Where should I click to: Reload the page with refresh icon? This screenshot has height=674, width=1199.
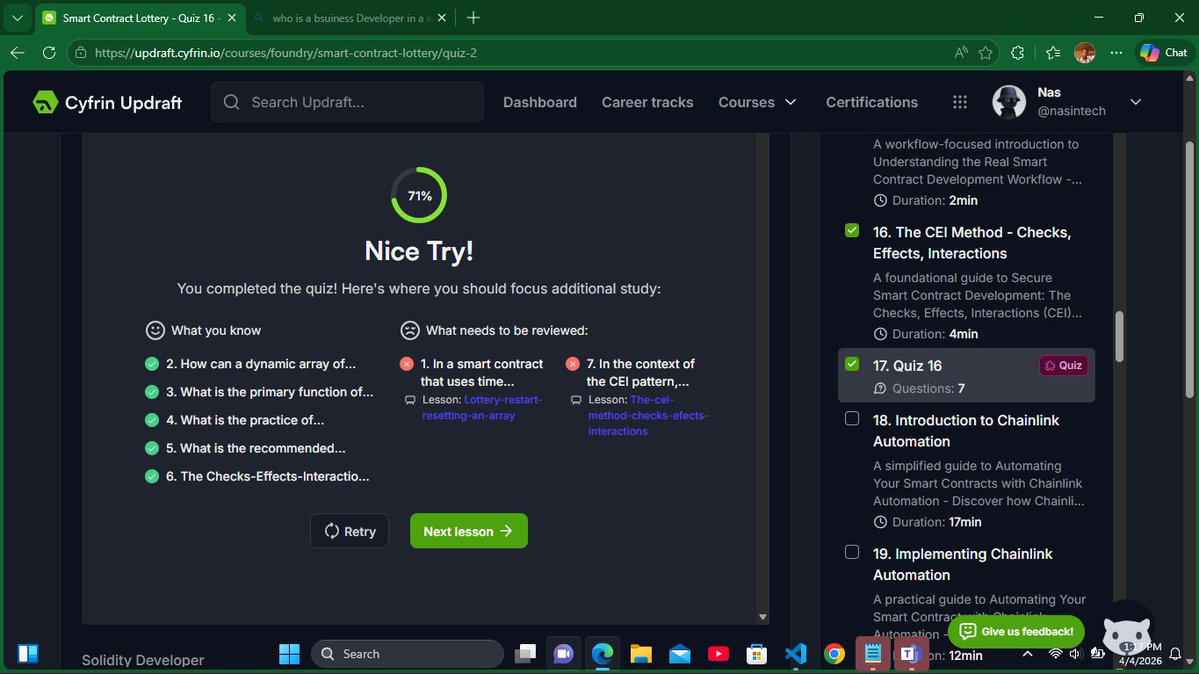click(x=49, y=53)
